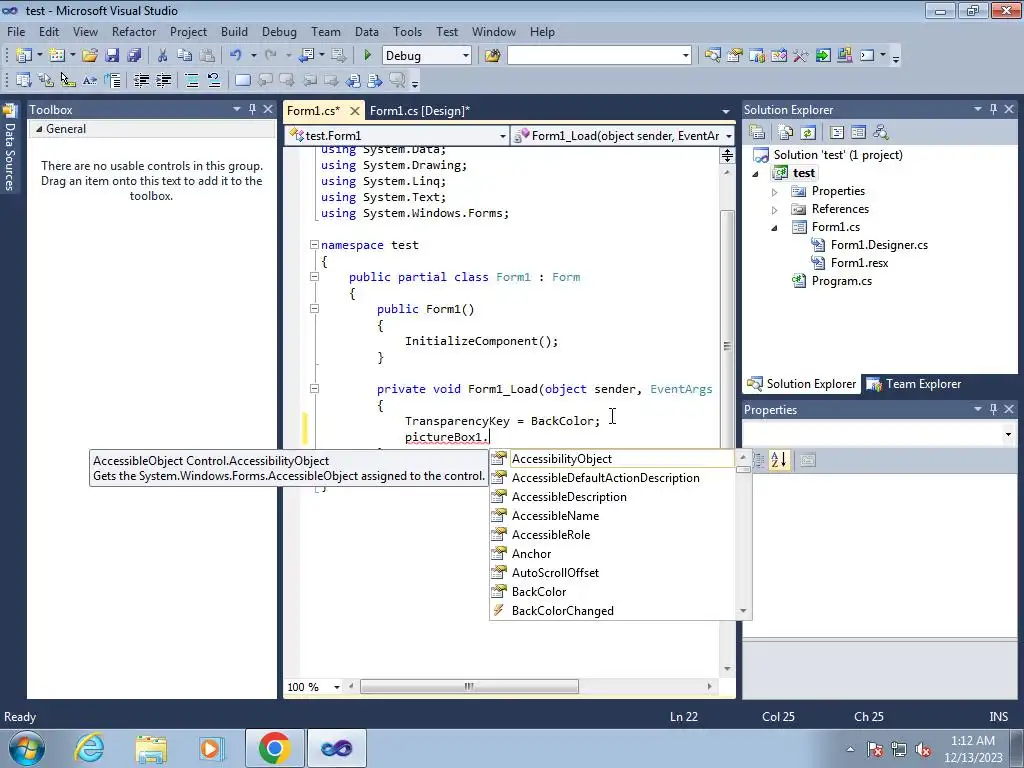
Task: Open the Tools menu
Action: [x=408, y=31]
